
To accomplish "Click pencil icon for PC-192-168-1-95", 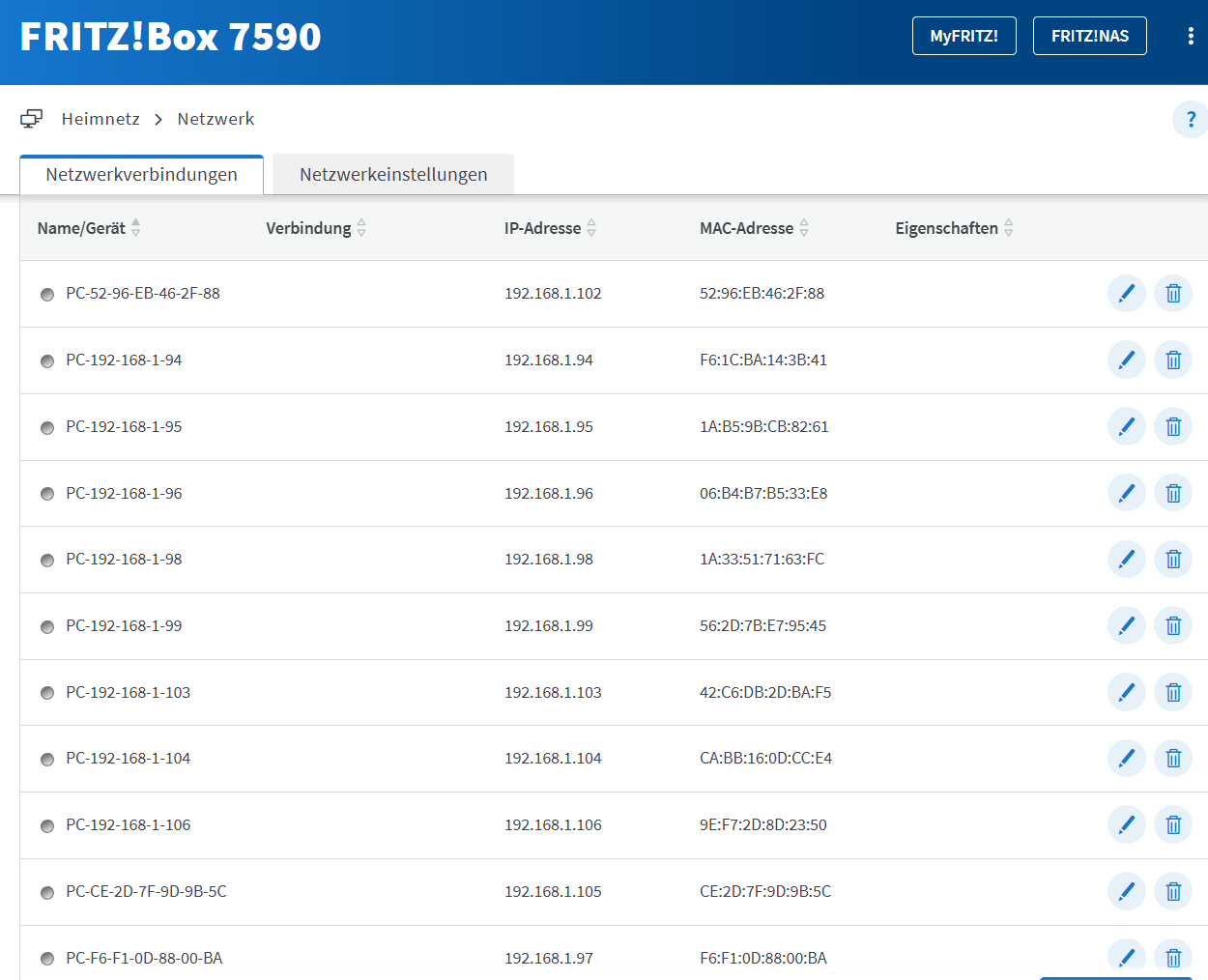I will (x=1126, y=427).
